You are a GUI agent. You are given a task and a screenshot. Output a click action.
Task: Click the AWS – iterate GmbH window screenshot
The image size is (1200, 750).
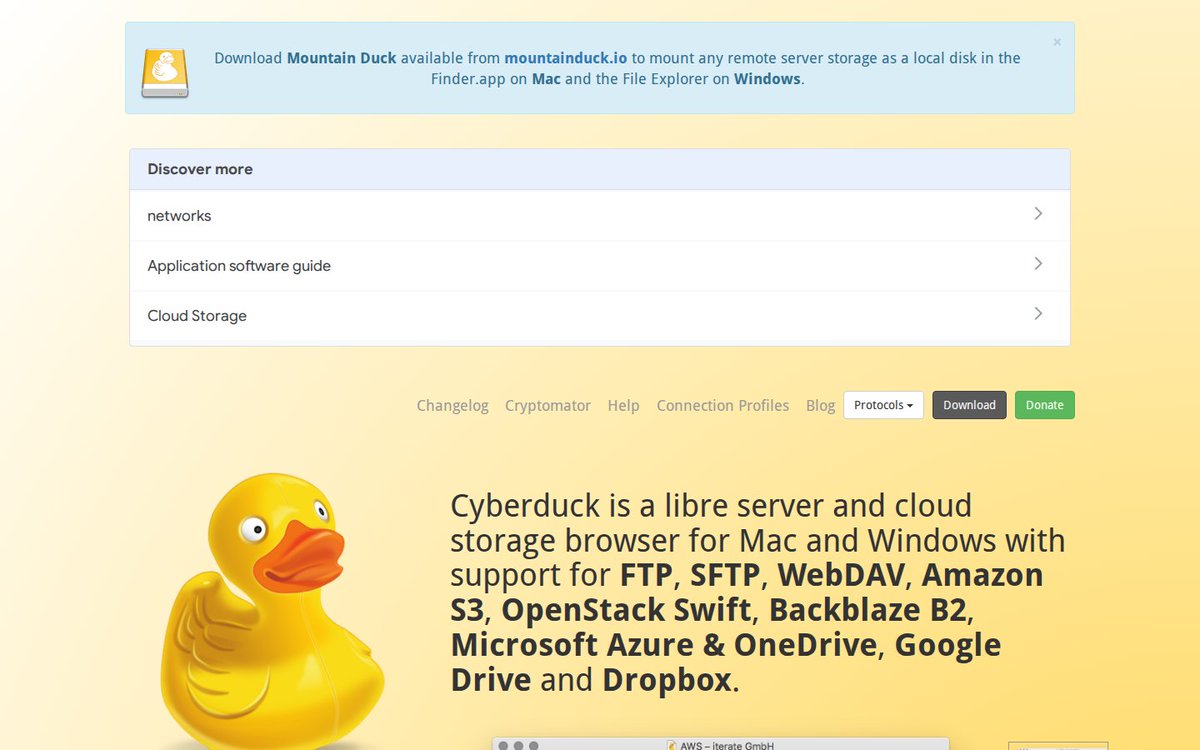[720, 744]
